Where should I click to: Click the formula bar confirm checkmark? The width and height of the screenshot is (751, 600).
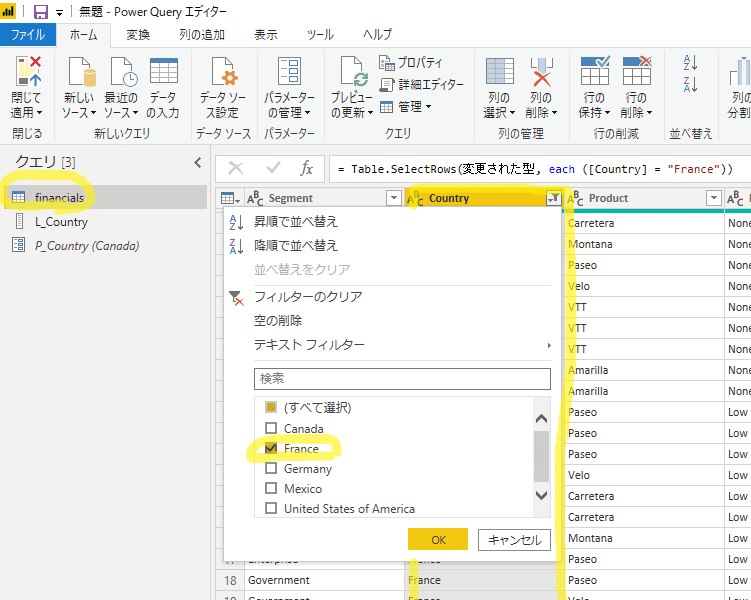[x=273, y=168]
